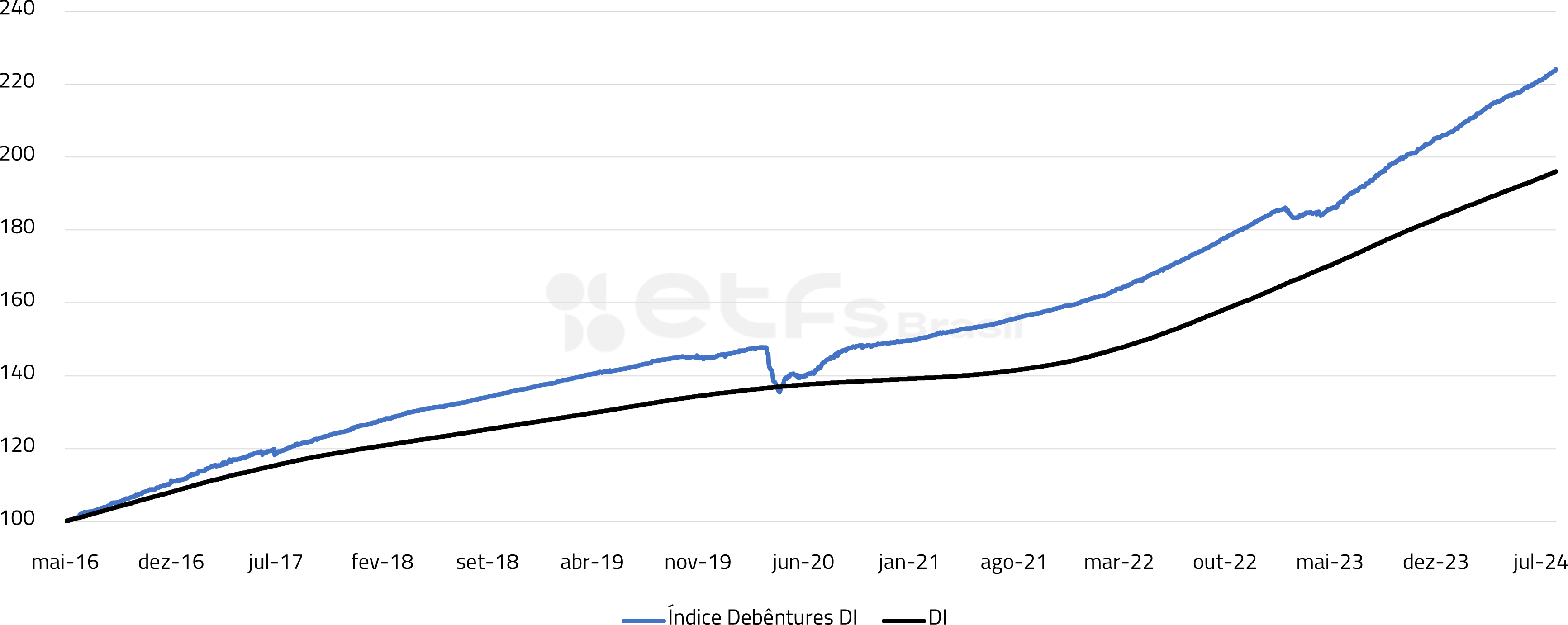Click the 180 y-axis label
1568x625 pixels.
(x=17, y=227)
